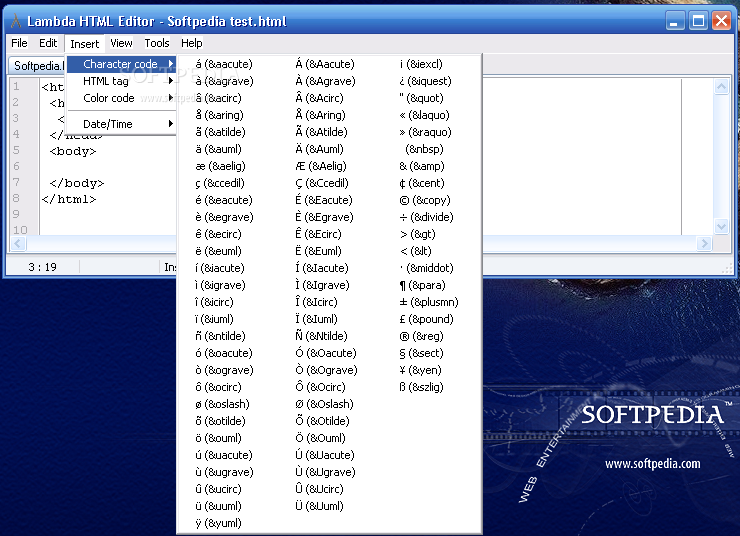Insert the Î (&Icirc) character

click(x=316, y=302)
